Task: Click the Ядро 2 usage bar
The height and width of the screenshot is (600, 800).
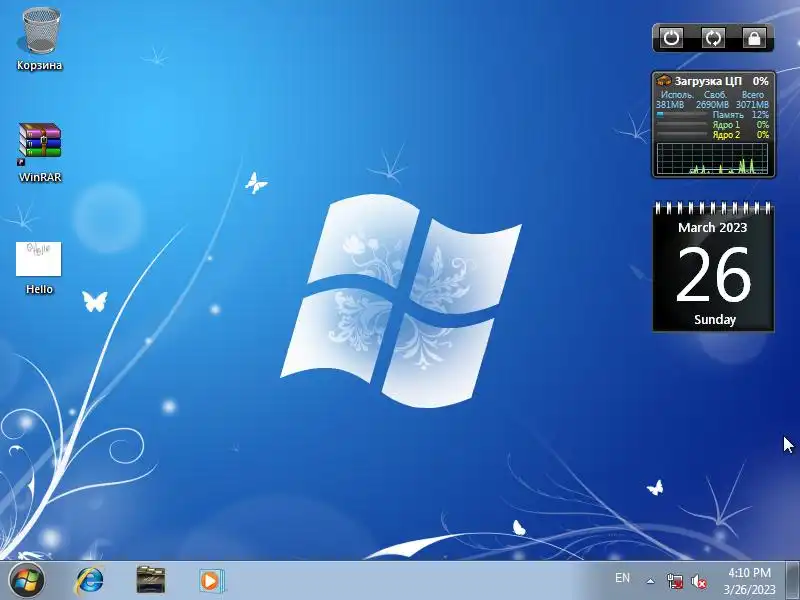Action: pyautogui.click(x=683, y=135)
